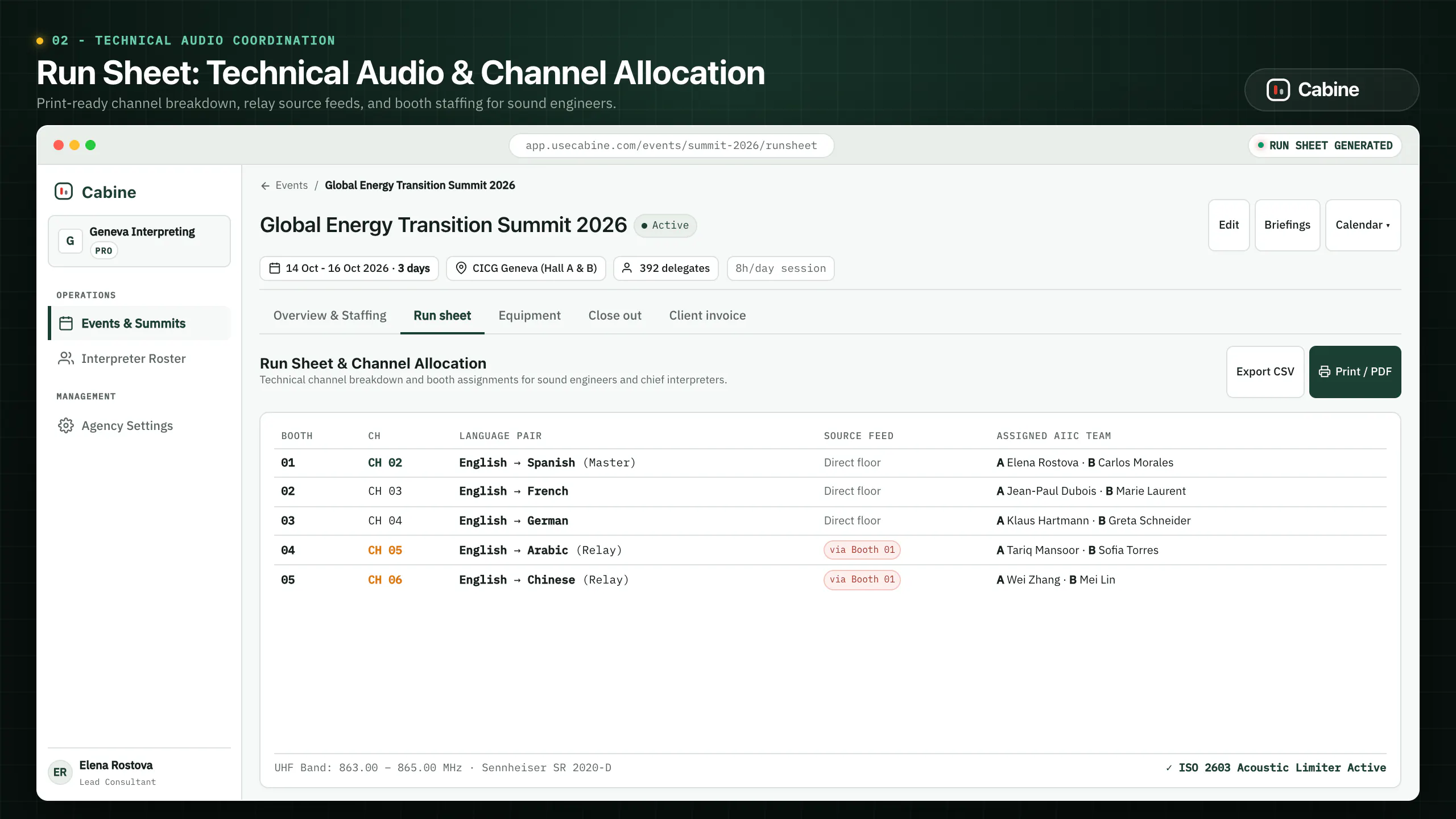The image size is (1456, 819).
Task: Click the ER user avatar
Action: point(60,772)
